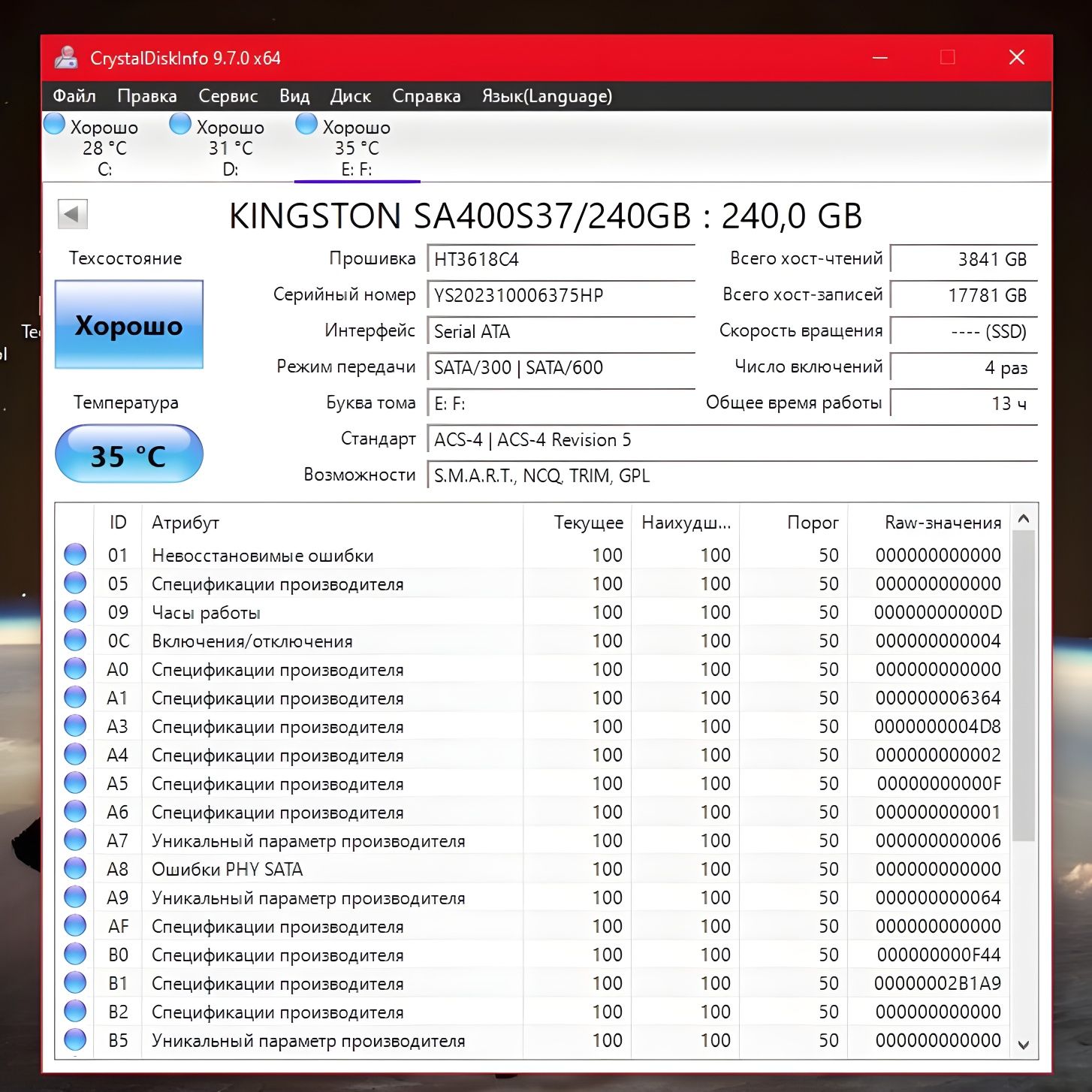
Task: Click the scroll down arrow of attribute list
Action: coord(1023,1044)
